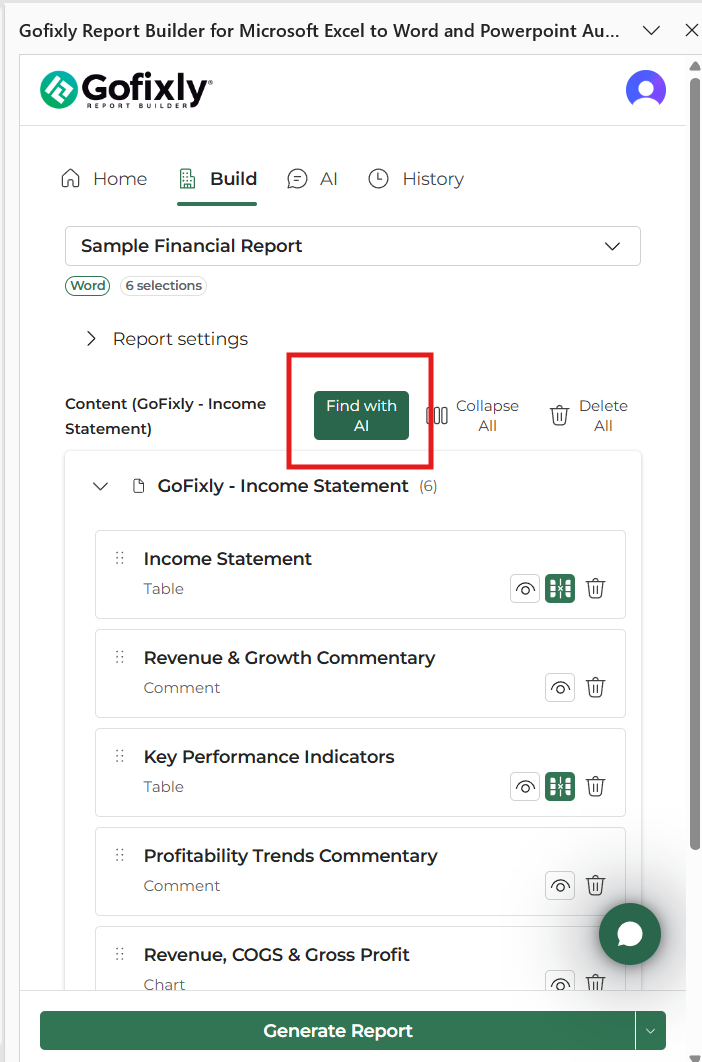
Task: Go to the Home tab
Action: click(104, 179)
